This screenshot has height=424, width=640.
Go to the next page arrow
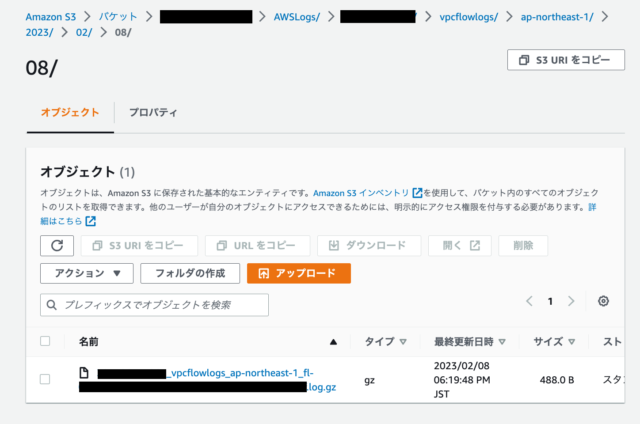point(571,301)
